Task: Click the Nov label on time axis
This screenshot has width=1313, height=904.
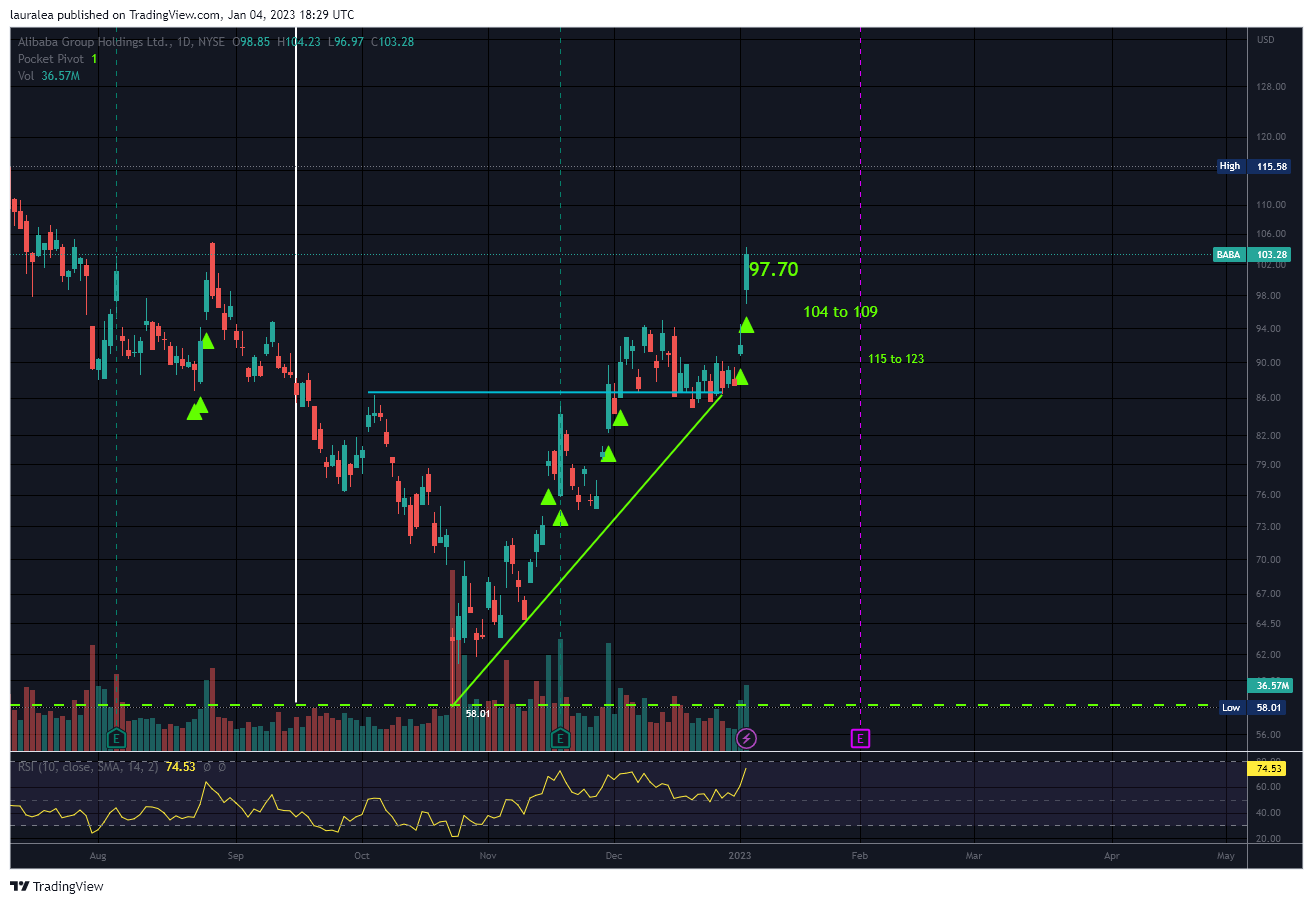Action: [488, 856]
